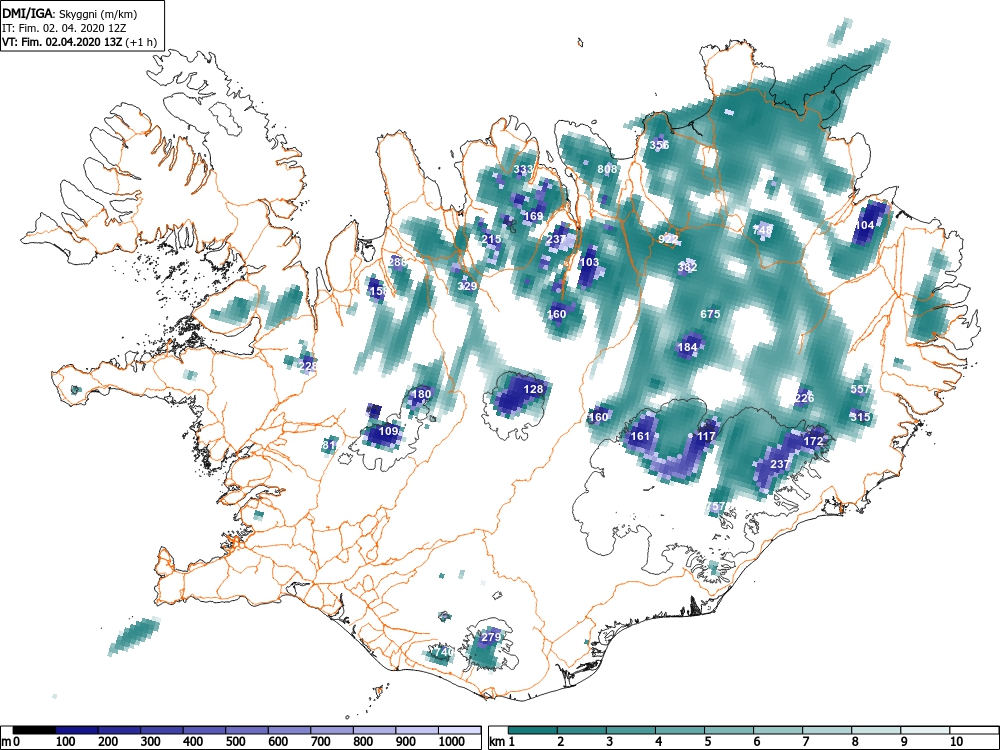
Task: Select m-scale swatch between 500 and 600
Action: [247, 730]
